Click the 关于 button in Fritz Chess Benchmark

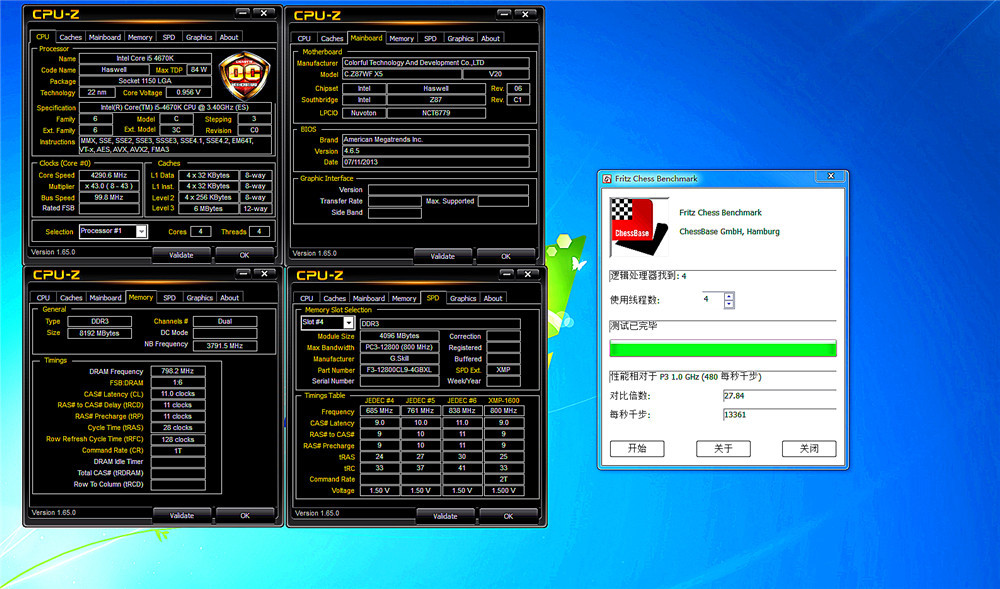pyautogui.click(x=722, y=448)
